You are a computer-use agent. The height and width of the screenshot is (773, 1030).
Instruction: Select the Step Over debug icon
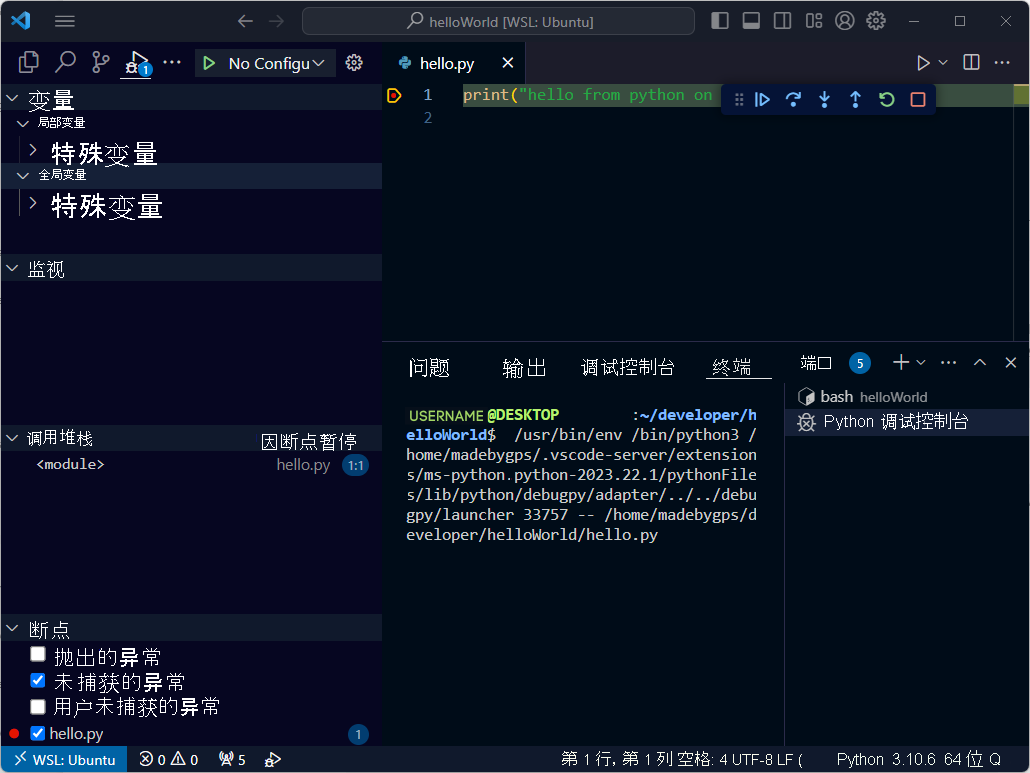(x=793, y=98)
